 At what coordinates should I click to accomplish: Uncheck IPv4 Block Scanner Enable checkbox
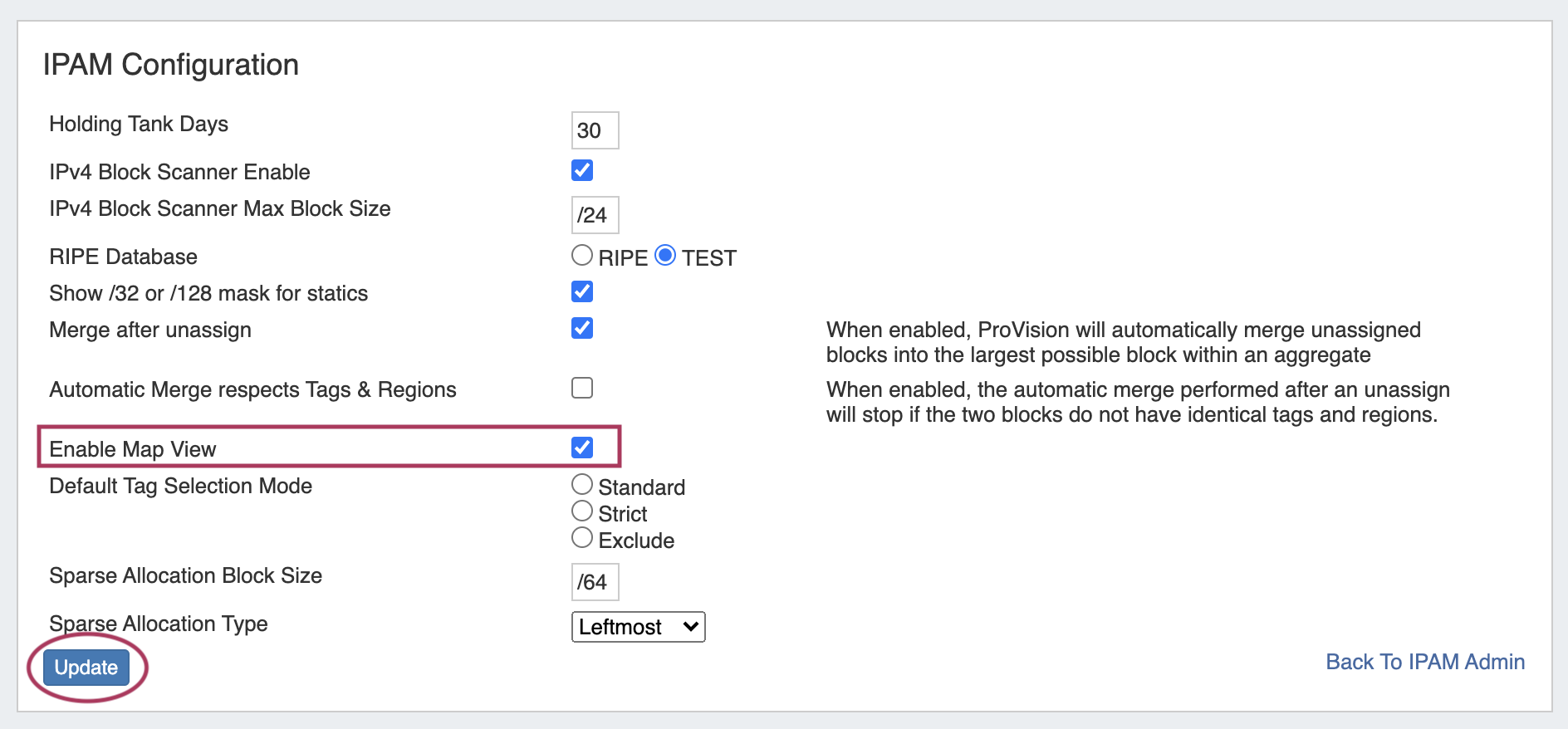(x=582, y=170)
